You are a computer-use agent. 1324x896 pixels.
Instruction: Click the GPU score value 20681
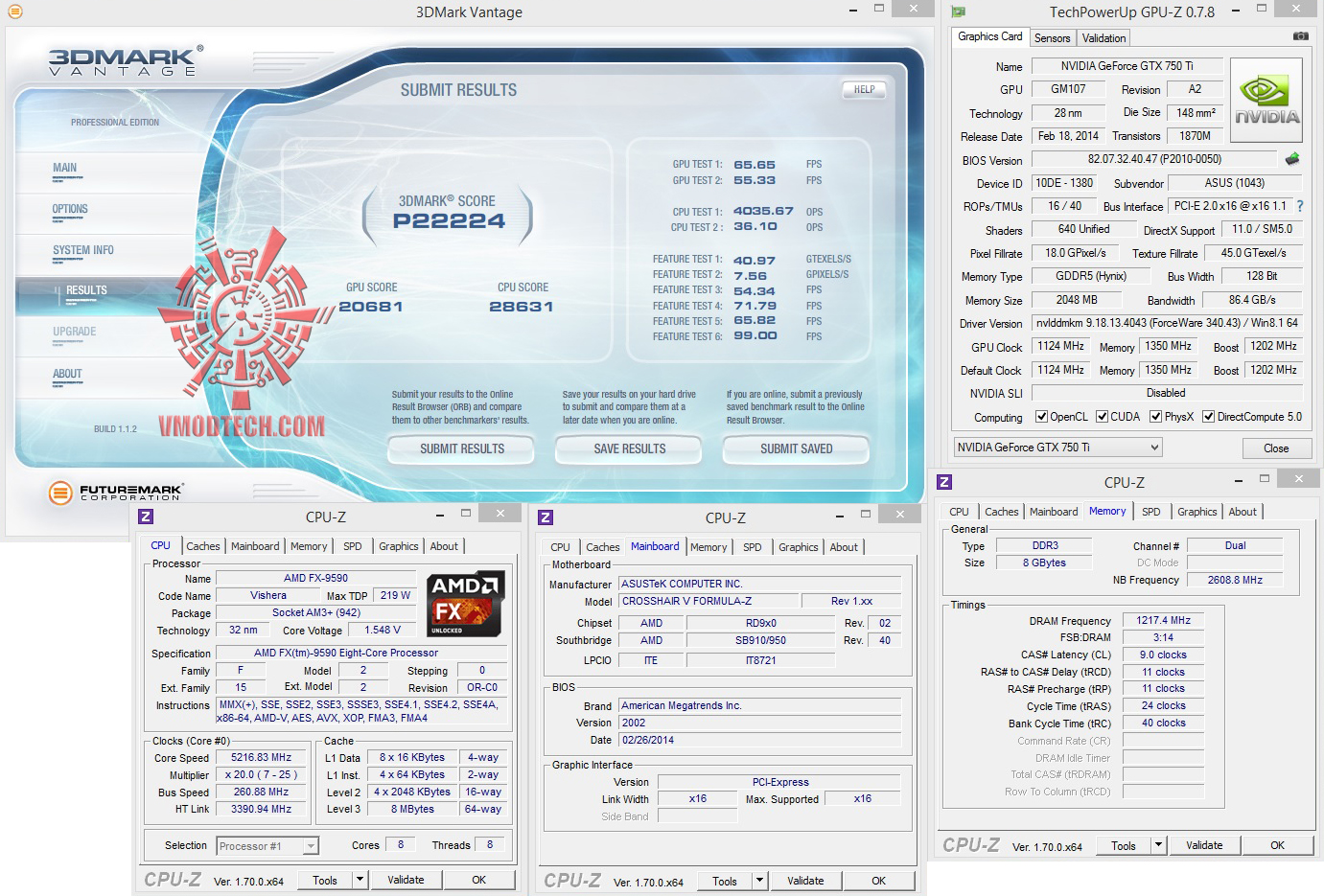(x=371, y=307)
